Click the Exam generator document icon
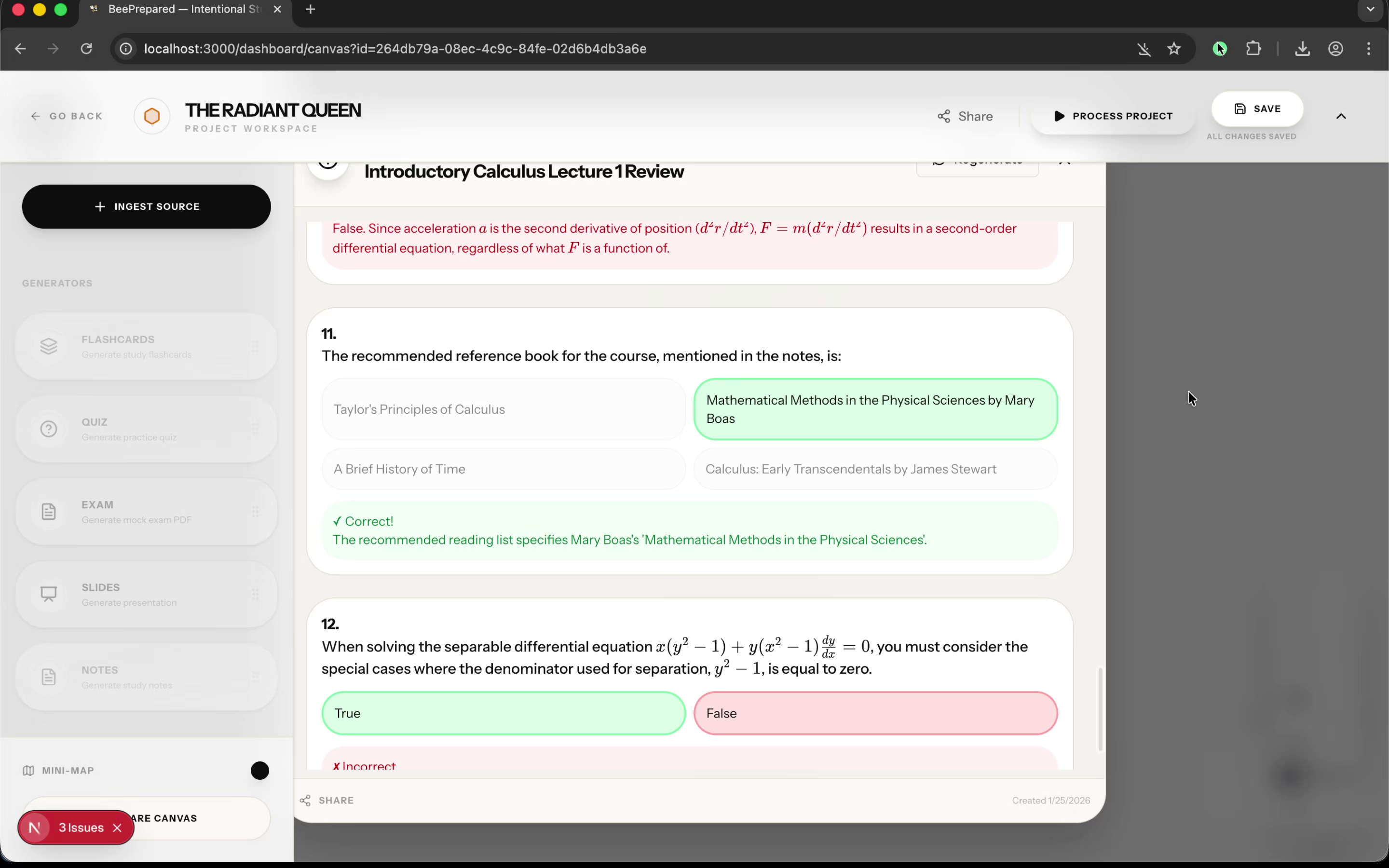 (x=49, y=512)
